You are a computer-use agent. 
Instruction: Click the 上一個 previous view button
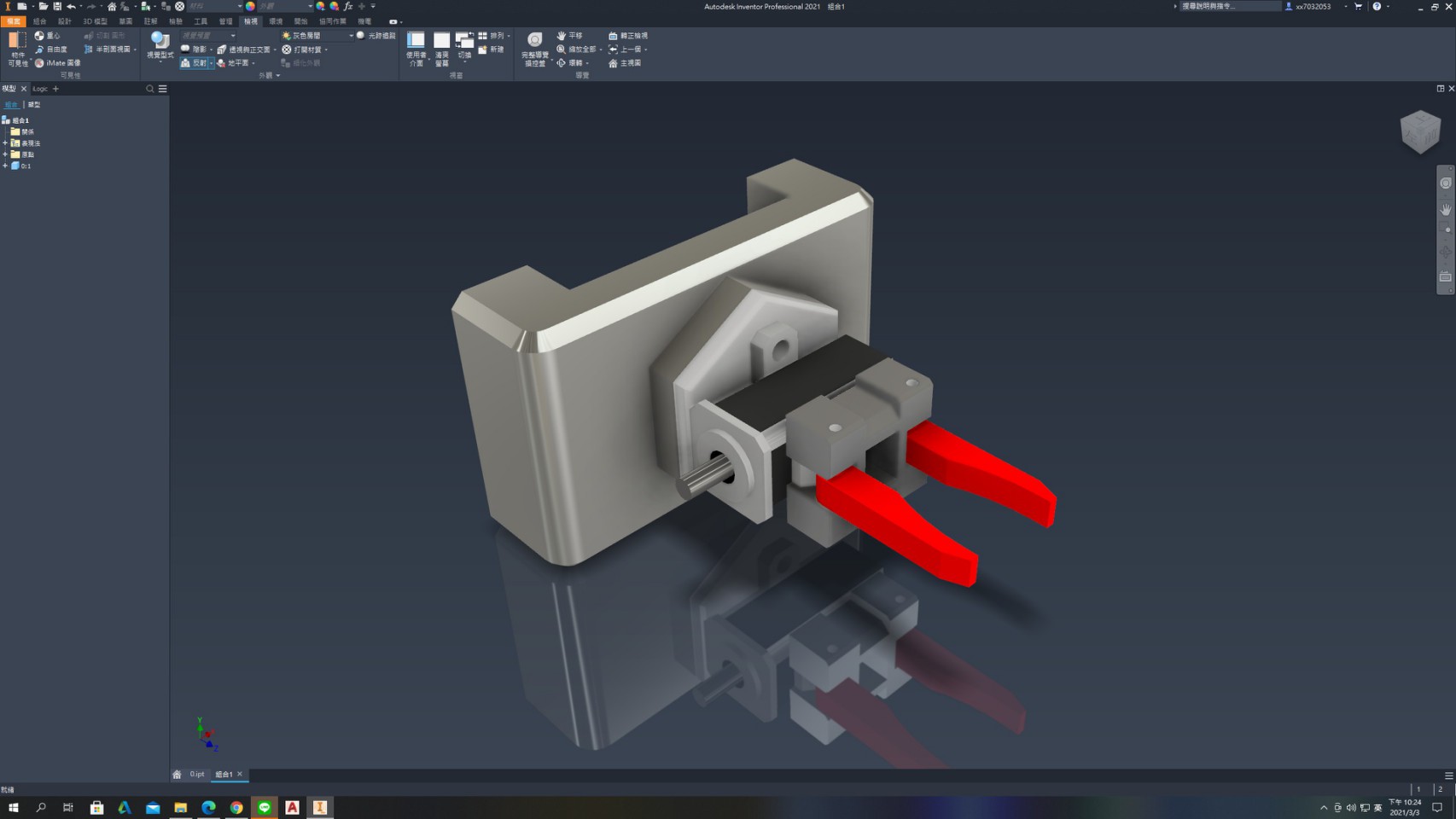626,49
